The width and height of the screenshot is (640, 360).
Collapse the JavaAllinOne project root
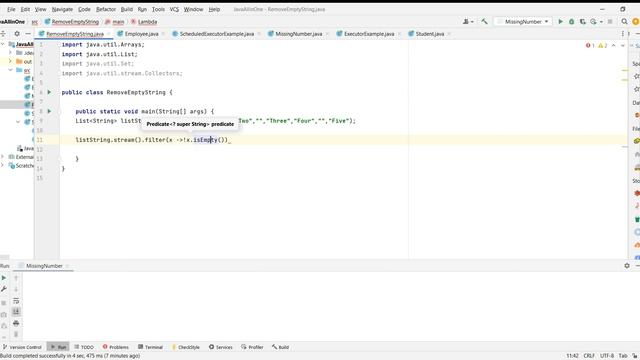[x=2, y=44]
